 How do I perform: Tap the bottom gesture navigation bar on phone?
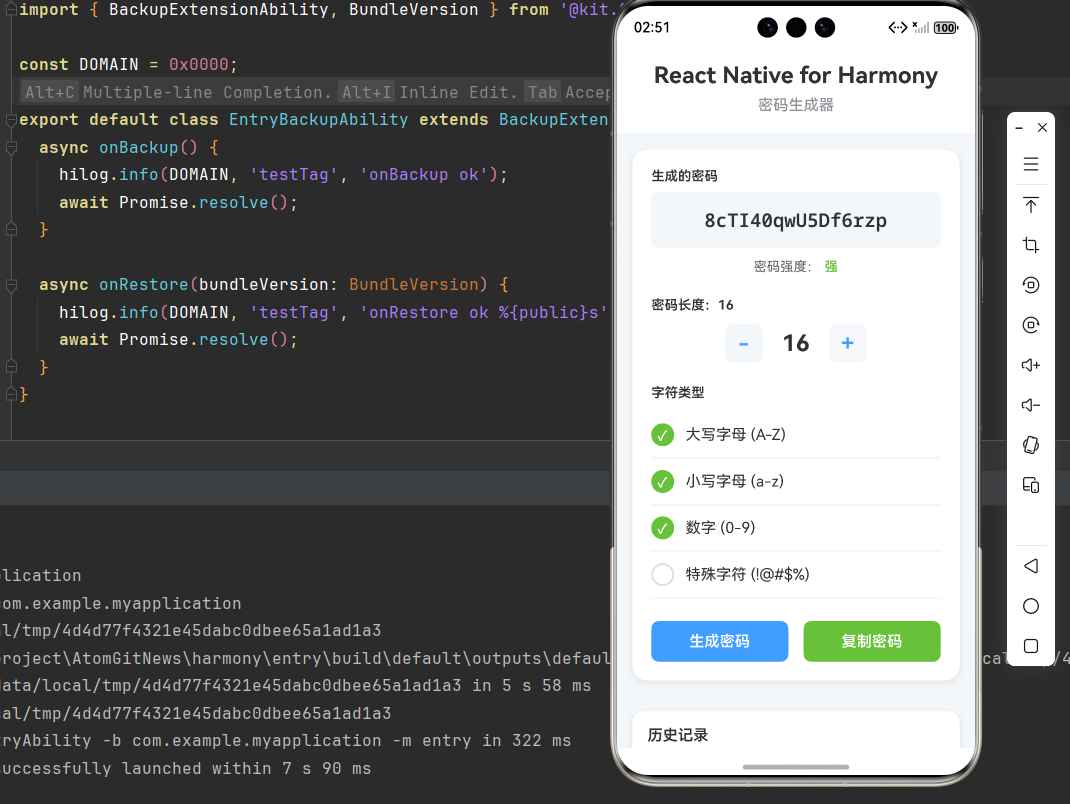pos(796,767)
